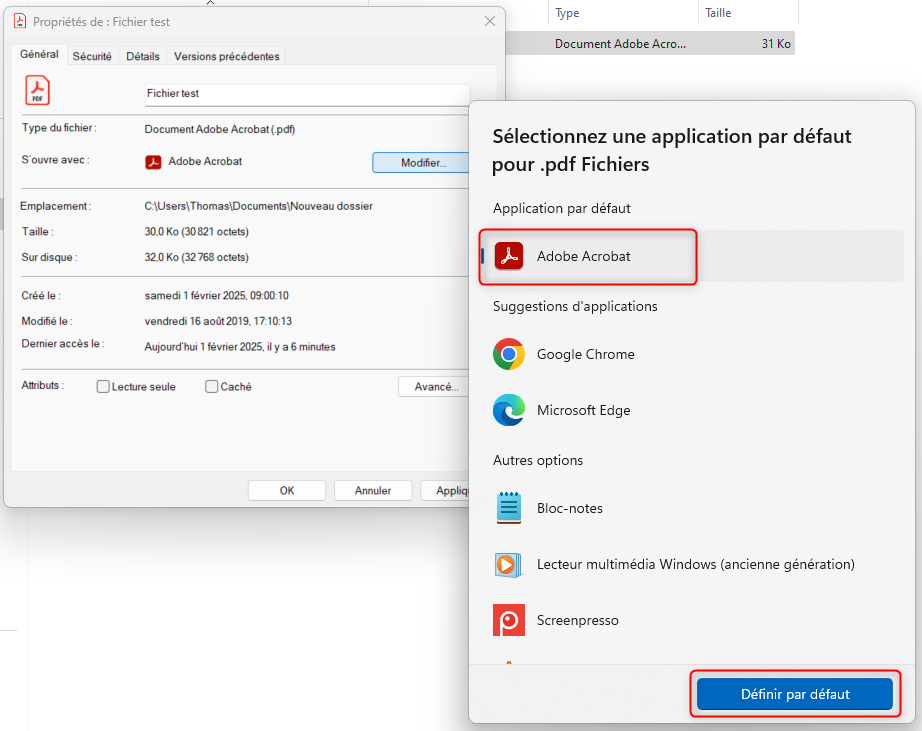Go to Versions précédentes tab

click(227, 57)
